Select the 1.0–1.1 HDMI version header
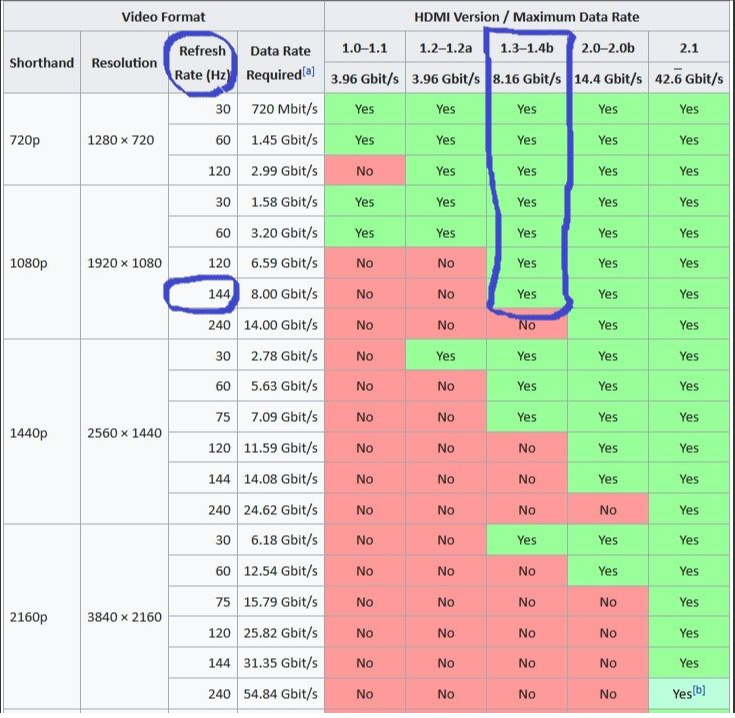This screenshot has height=718, width=735. click(365, 47)
